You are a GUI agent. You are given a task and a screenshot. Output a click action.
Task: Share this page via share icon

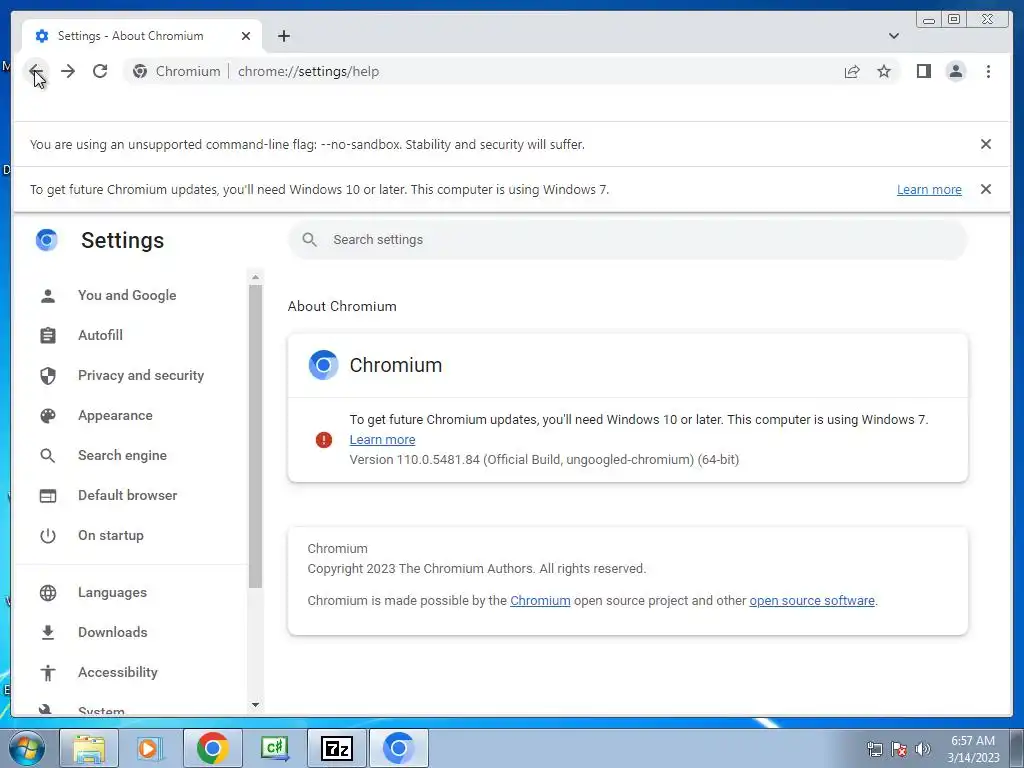[852, 71]
